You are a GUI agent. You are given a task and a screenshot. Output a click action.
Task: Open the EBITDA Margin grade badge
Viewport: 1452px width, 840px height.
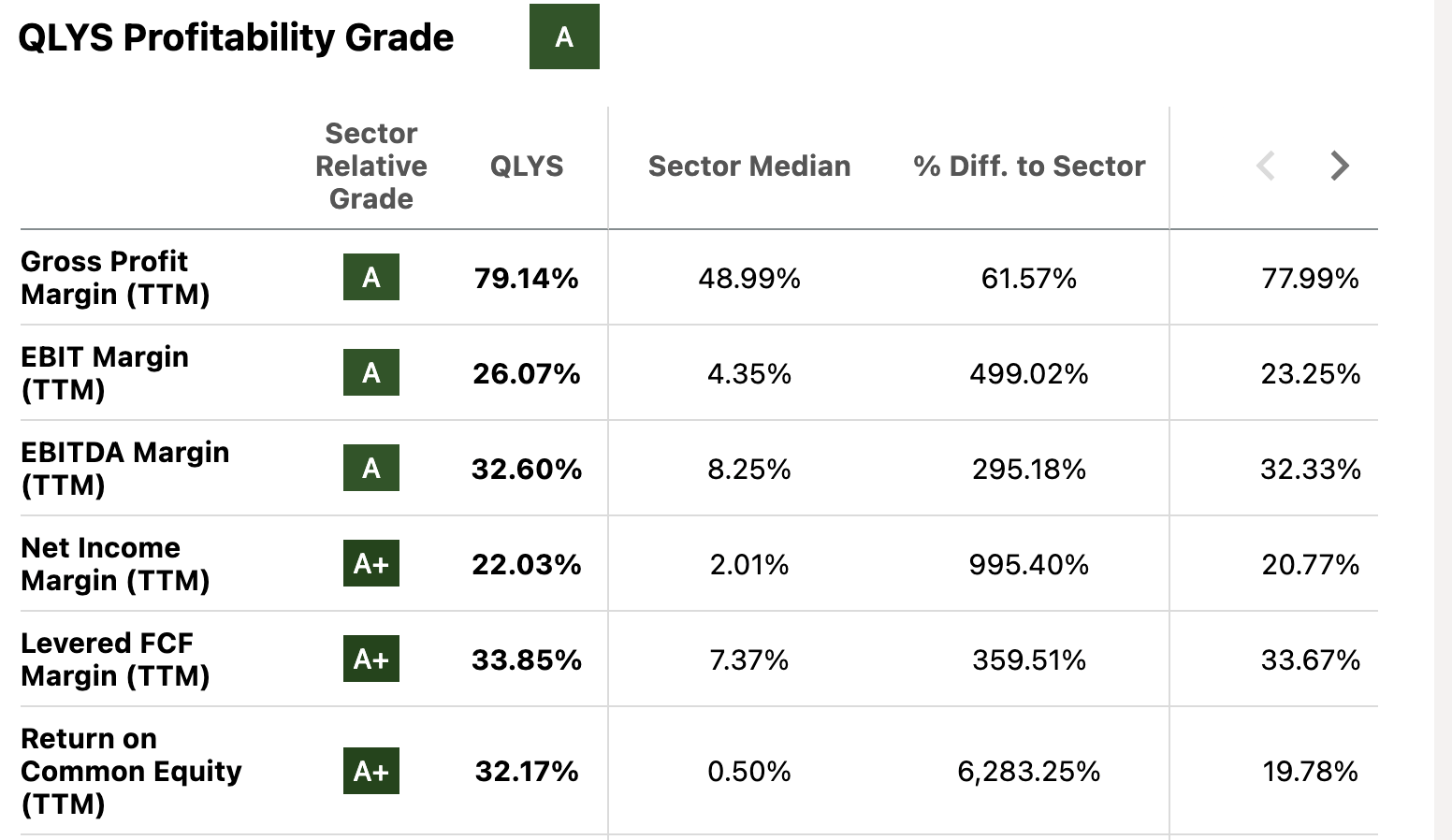(x=370, y=468)
